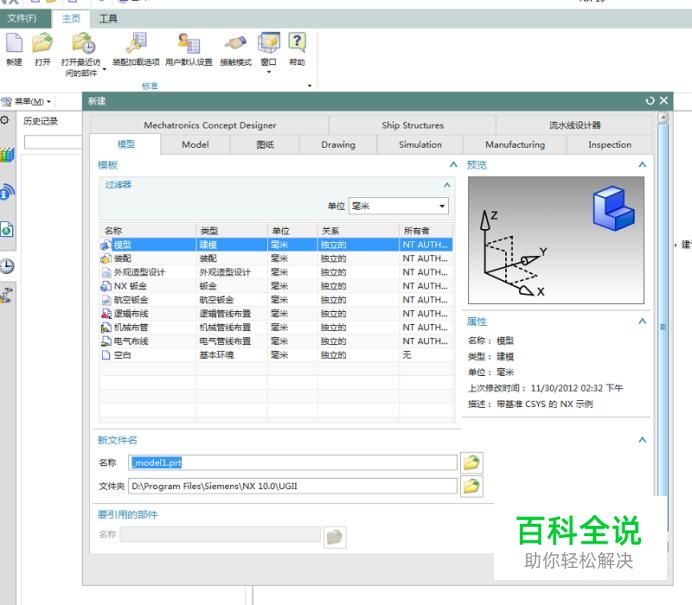
Task: Switch to the Manufacturing tab
Action: (515, 144)
